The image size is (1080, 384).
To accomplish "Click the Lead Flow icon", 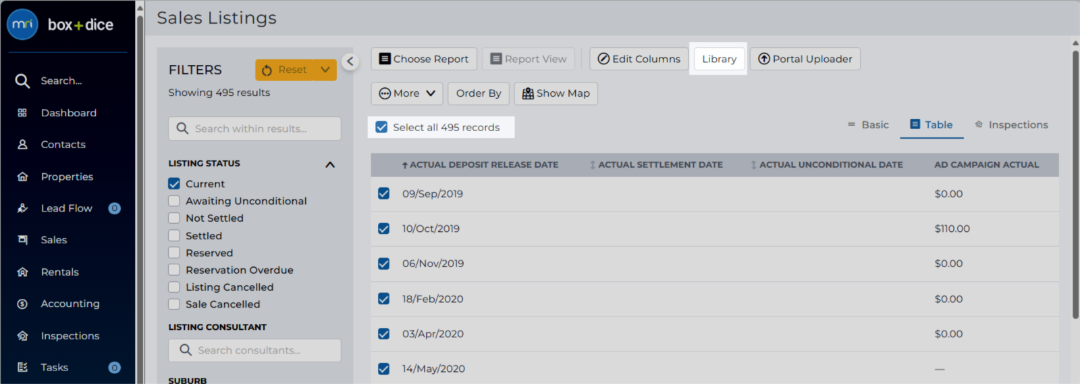I will click(22, 208).
